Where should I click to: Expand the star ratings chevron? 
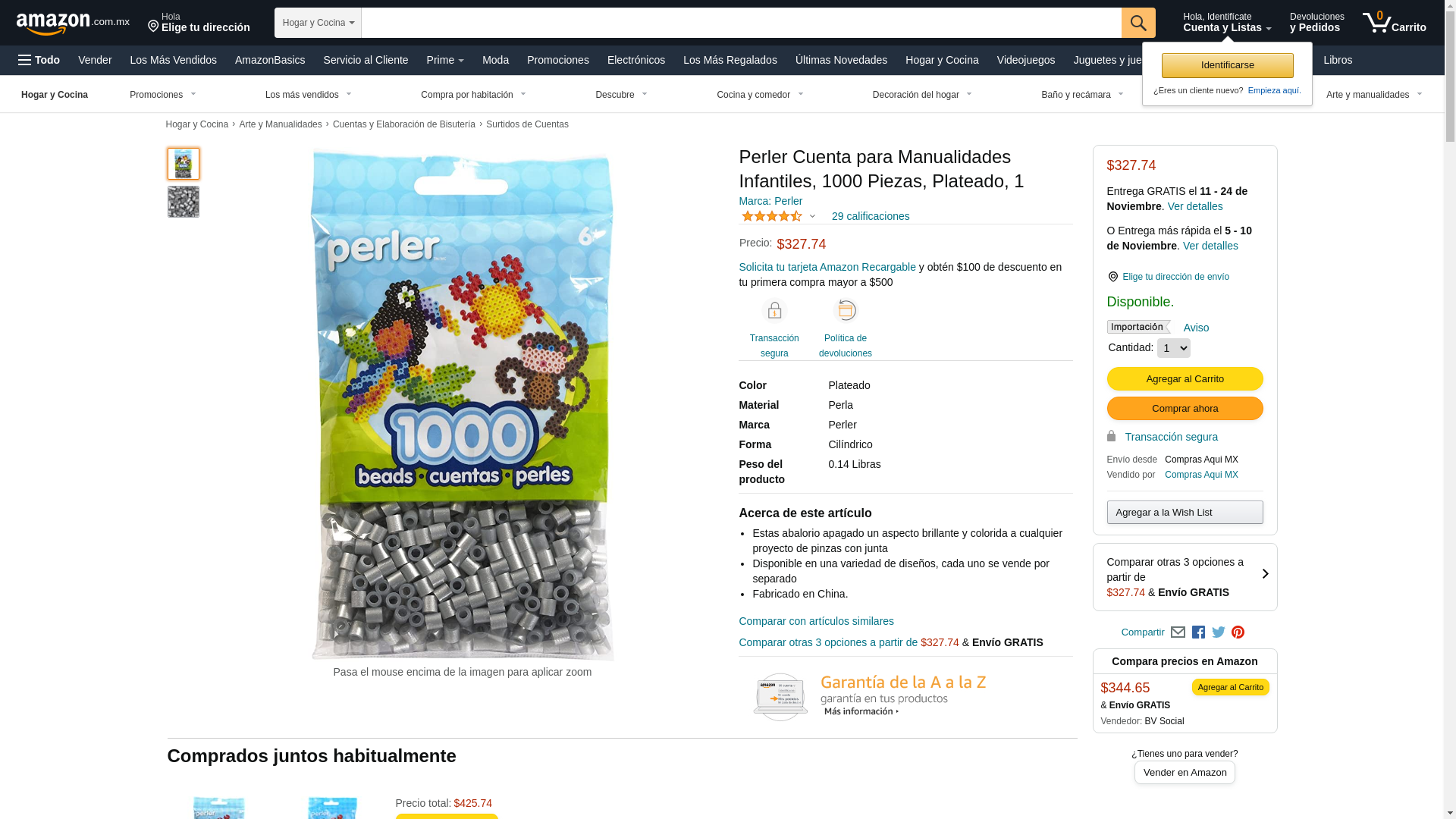pyautogui.click(x=812, y=216)
